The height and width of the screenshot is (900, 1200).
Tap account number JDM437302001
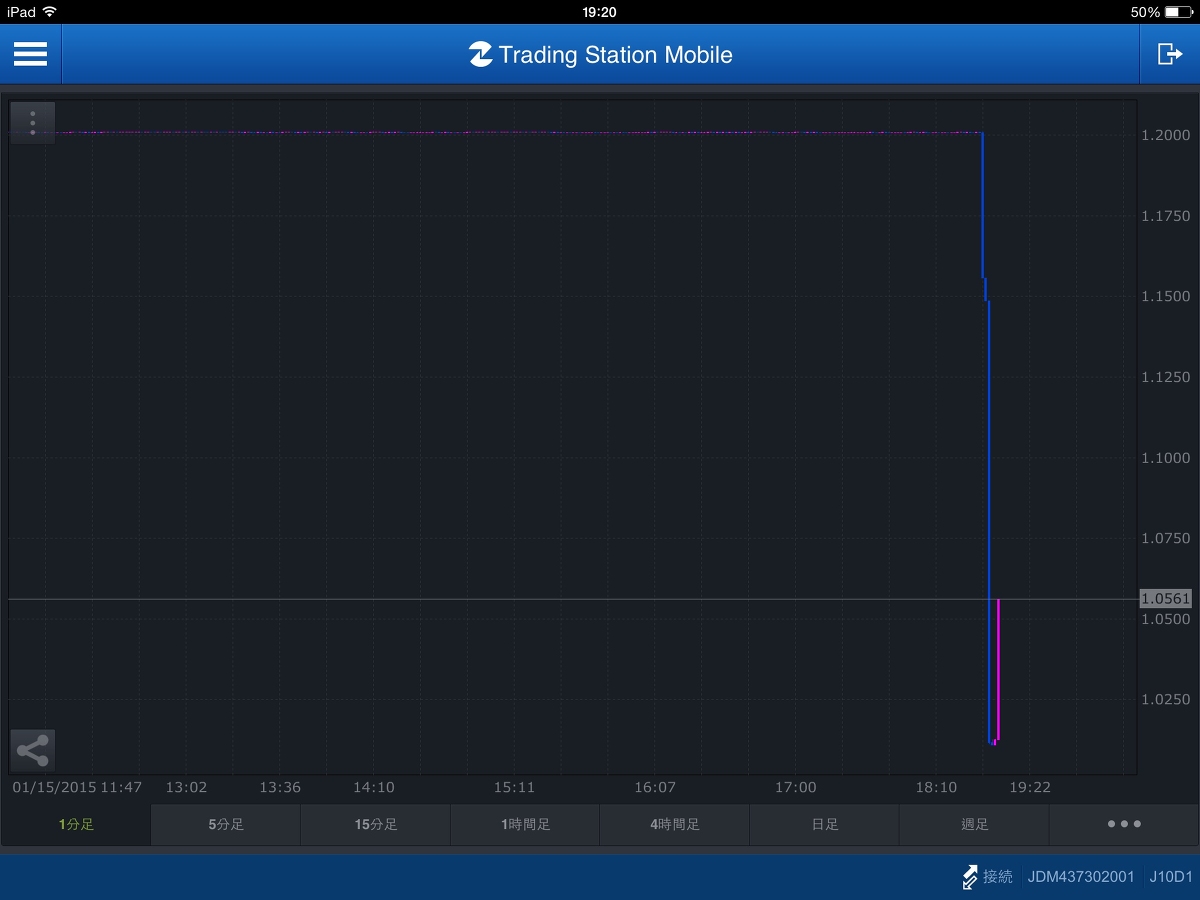(1081, 877)
